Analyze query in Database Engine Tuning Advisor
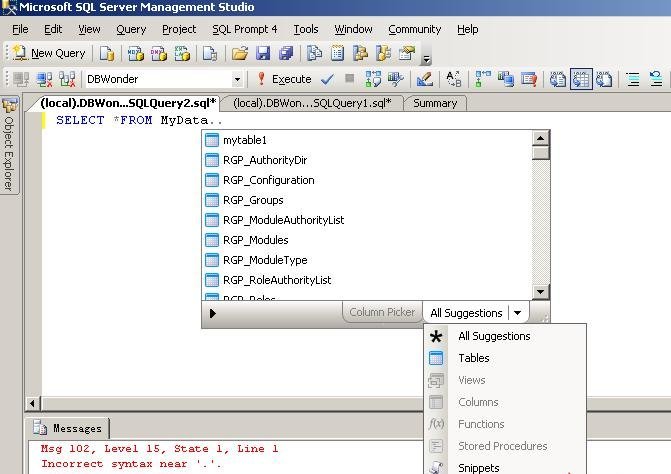 click(395, 79)
